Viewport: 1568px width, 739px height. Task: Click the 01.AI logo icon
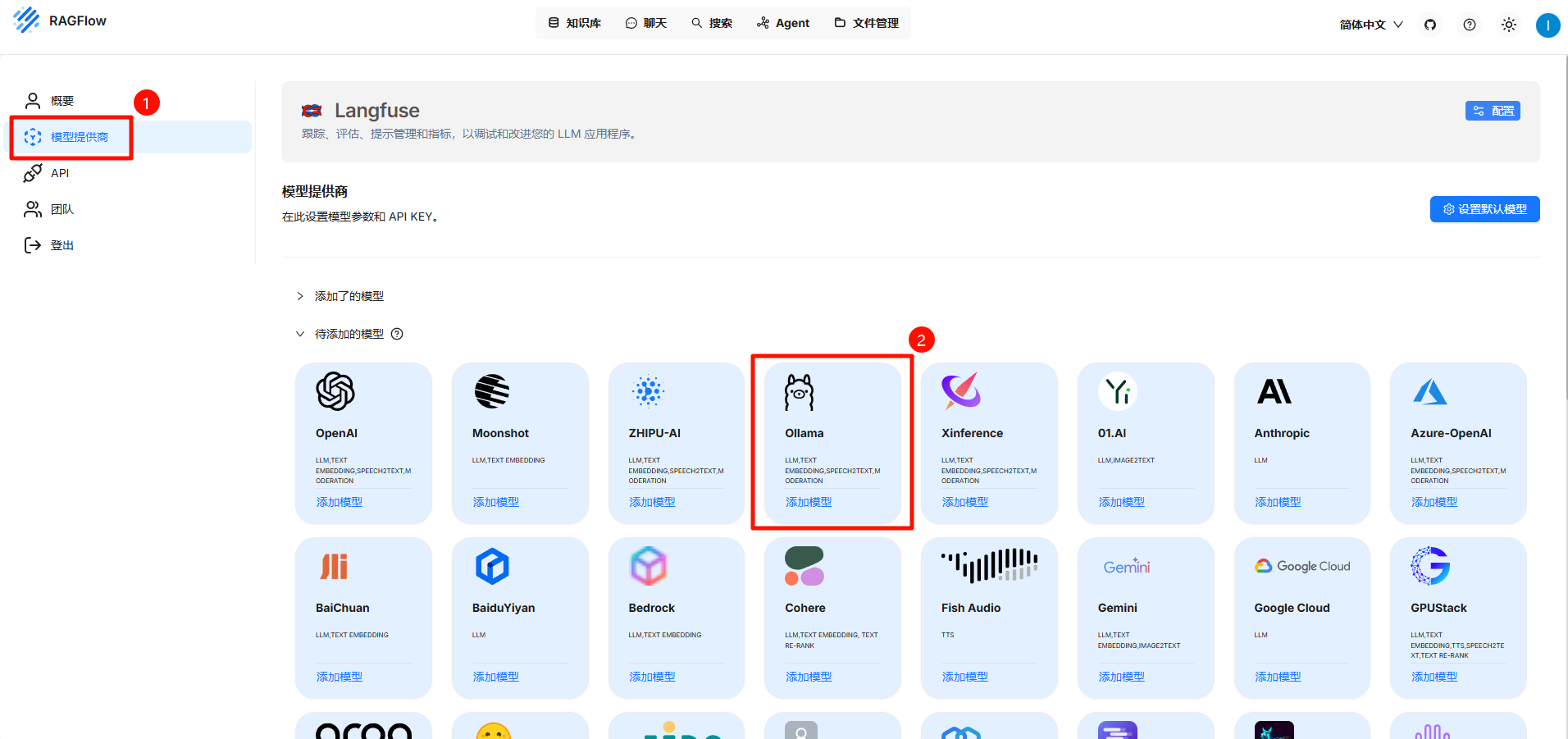pos(1118,391)
